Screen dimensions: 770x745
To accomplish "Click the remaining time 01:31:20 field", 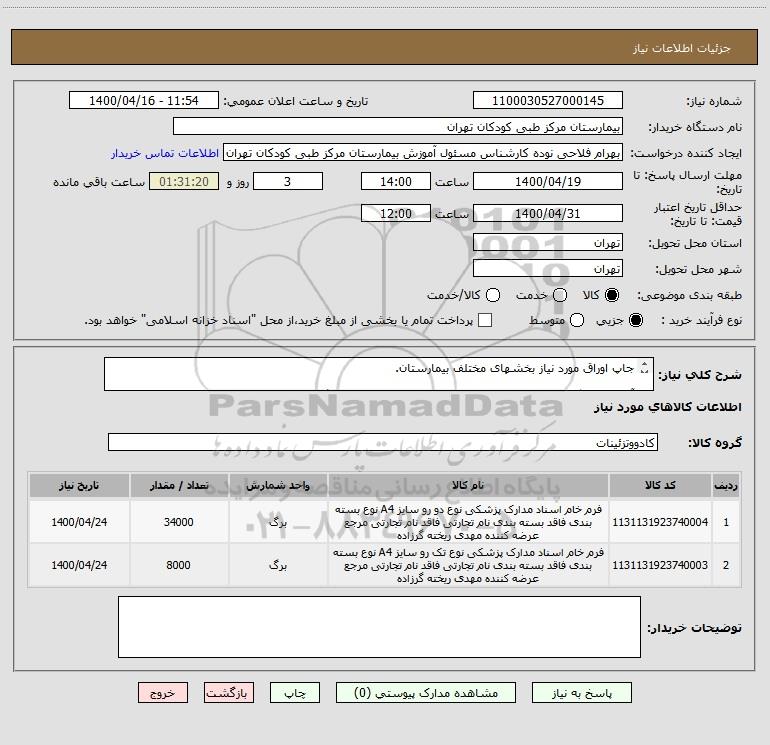I will tap(184, 181).
